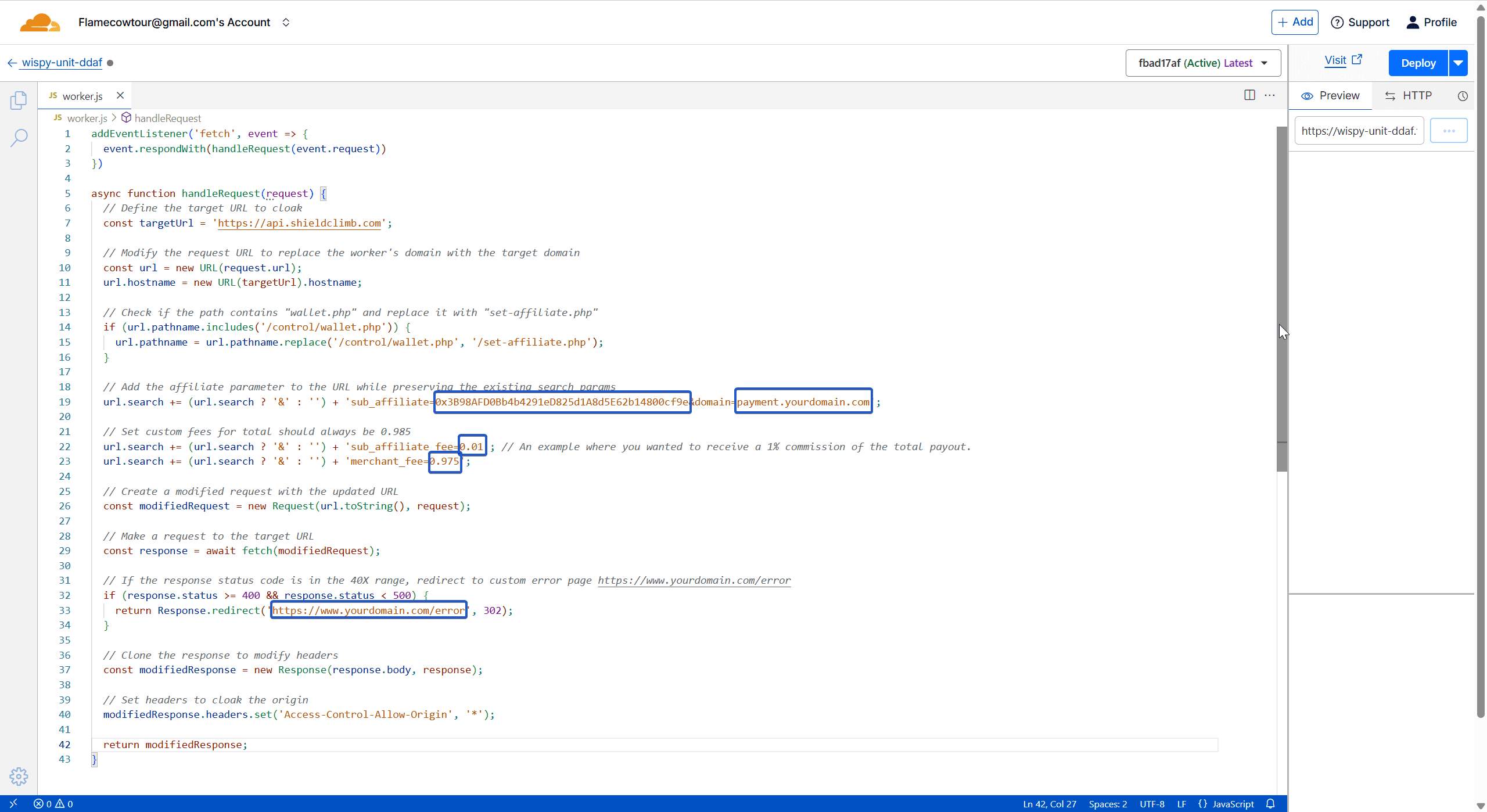Open the fbad17af version dropdown
The image size is (1487, 812).
click(x=1202, y=63)
